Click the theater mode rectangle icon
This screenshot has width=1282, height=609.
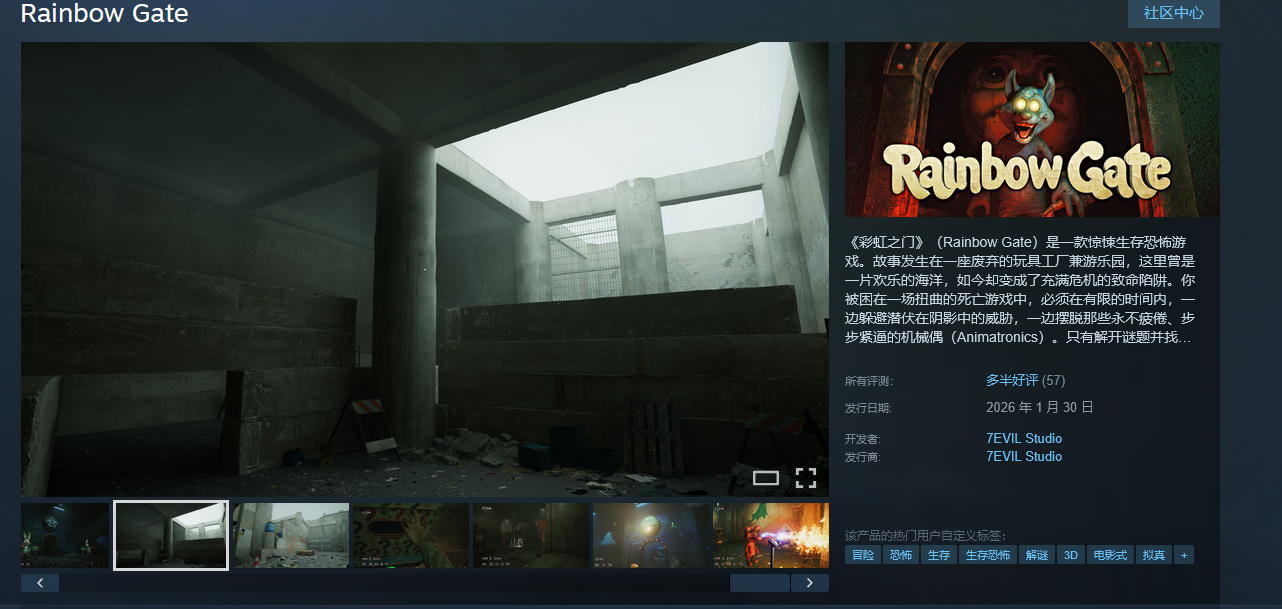766,478
